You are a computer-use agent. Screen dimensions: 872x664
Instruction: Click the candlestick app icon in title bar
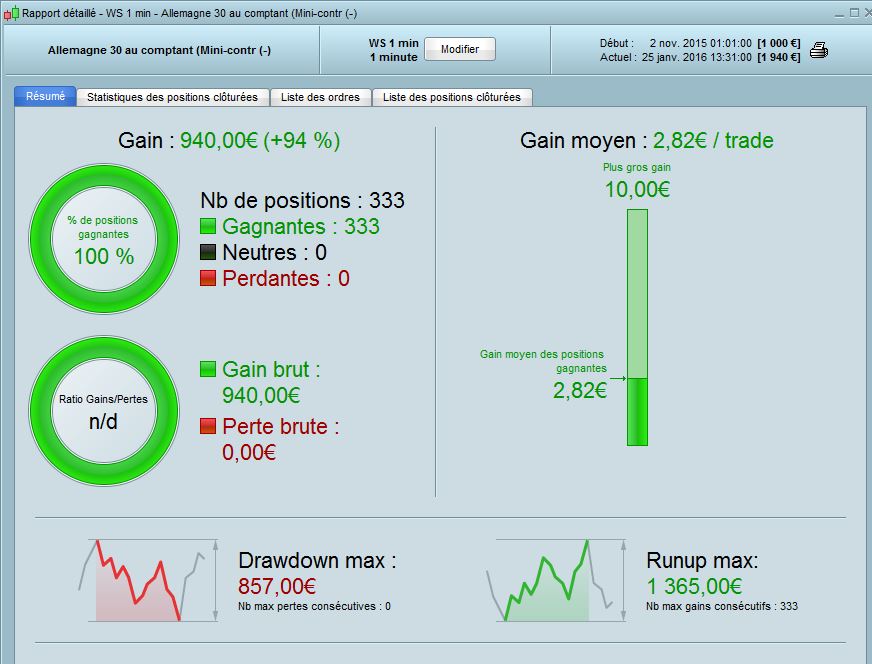coord(11,13)
